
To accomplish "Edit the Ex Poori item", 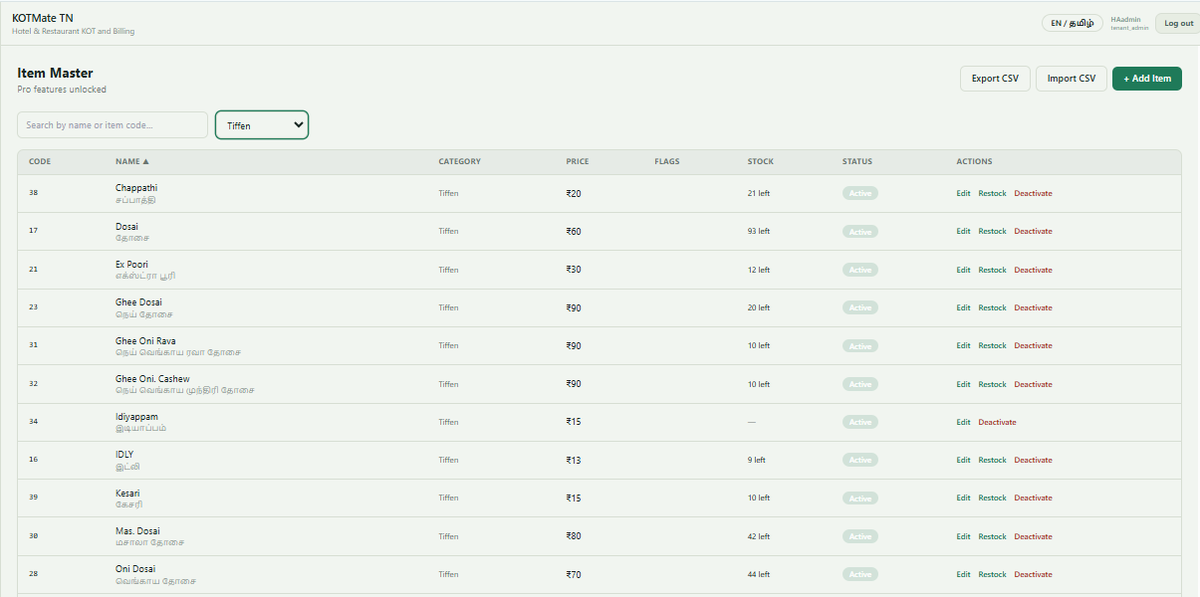I will pos(963,270).
